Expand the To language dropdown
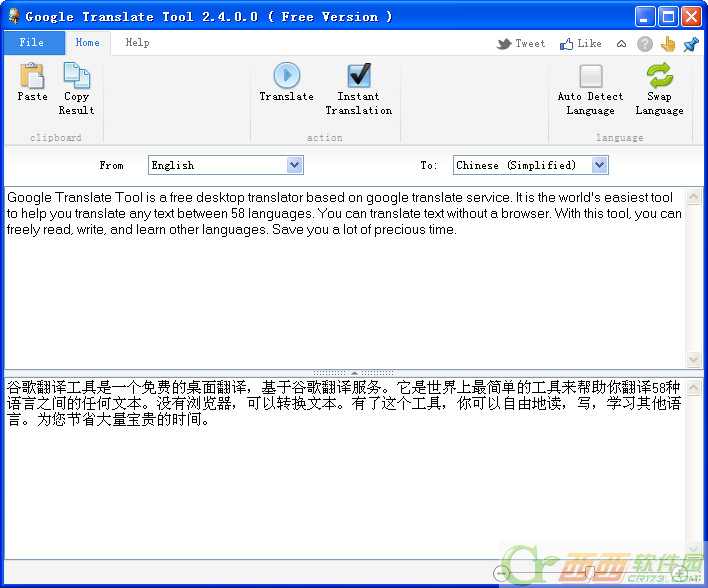The image size is (708, 588). (599, 165)
